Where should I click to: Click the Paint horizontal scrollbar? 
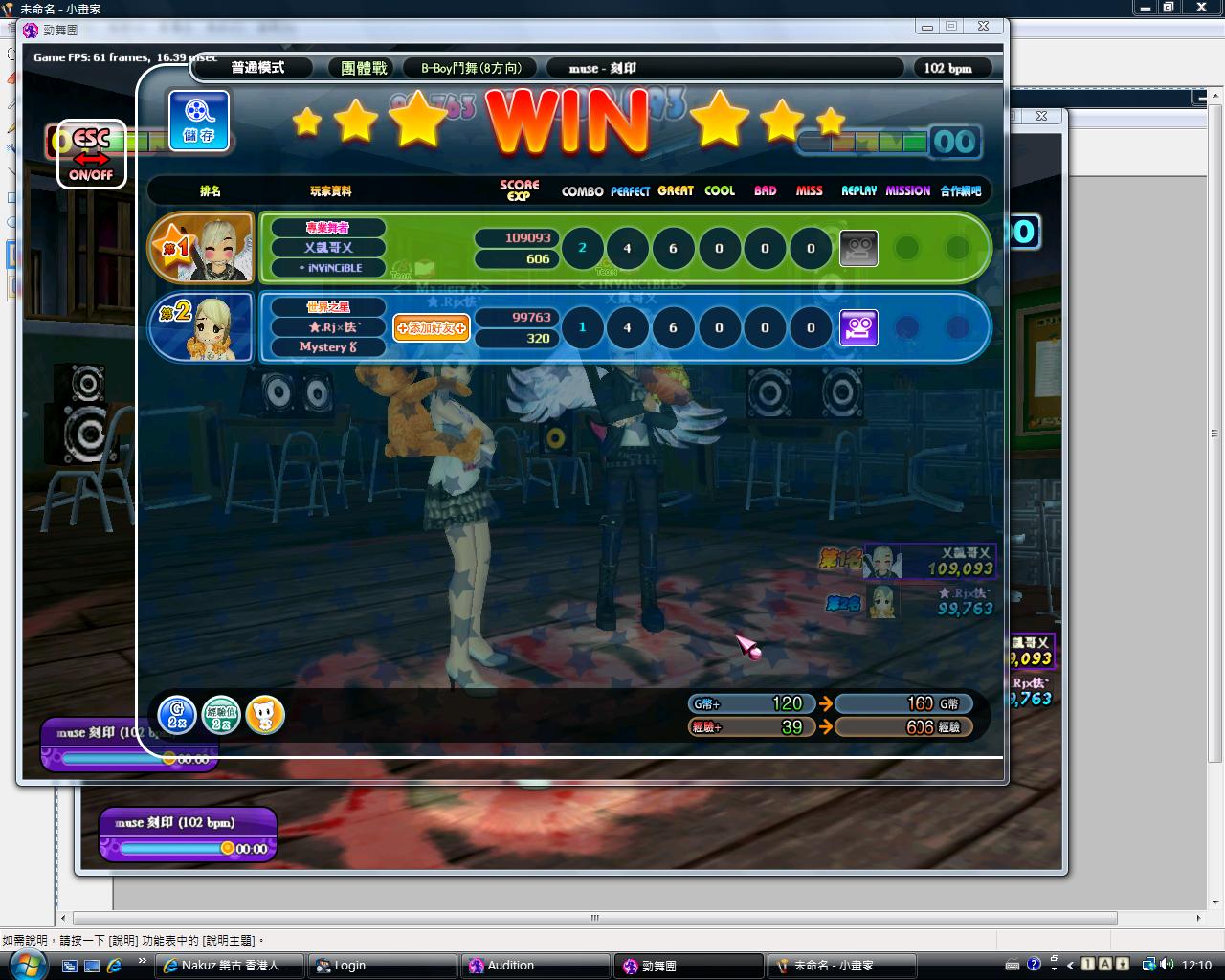594,918
